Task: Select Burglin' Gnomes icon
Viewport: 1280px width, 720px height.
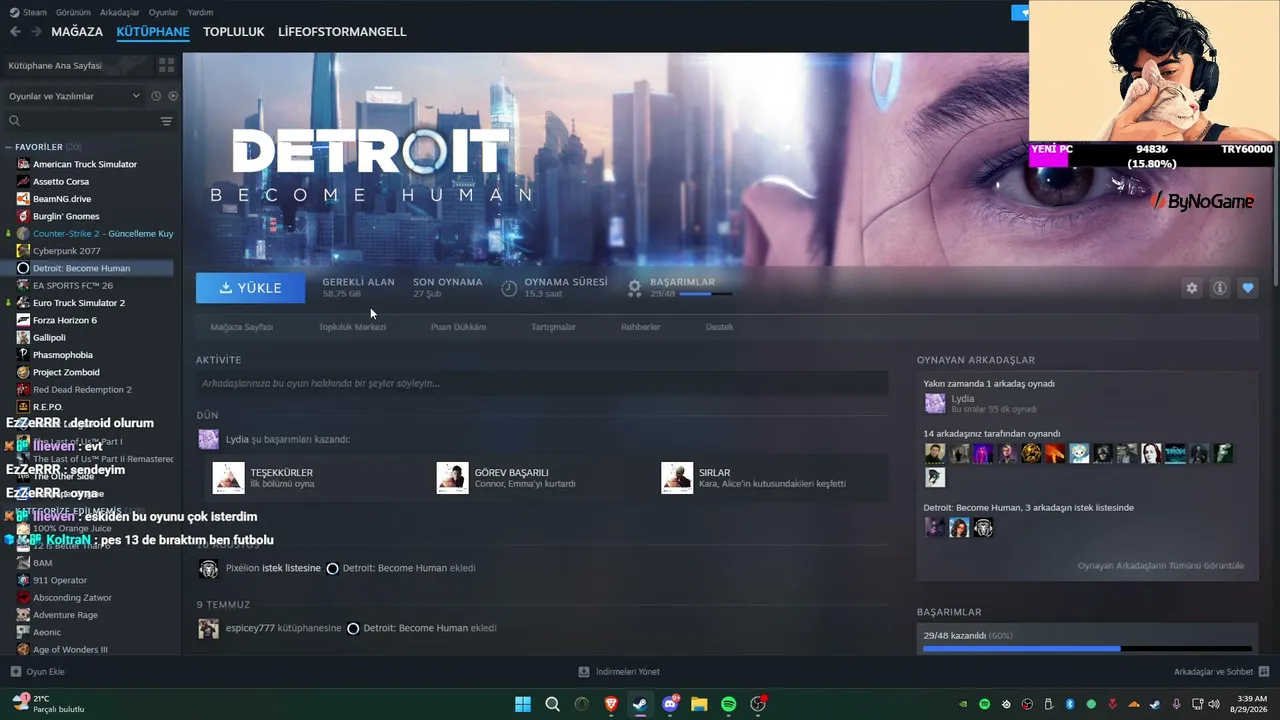Action: 23,216
